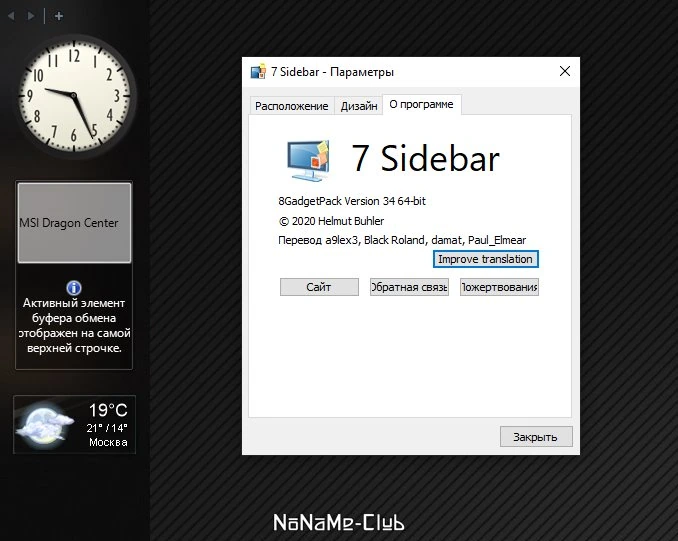678x541 pixels.
Task: Add a gadget with the plus icon
Action: pyautogui.click(x=59, y=16)
